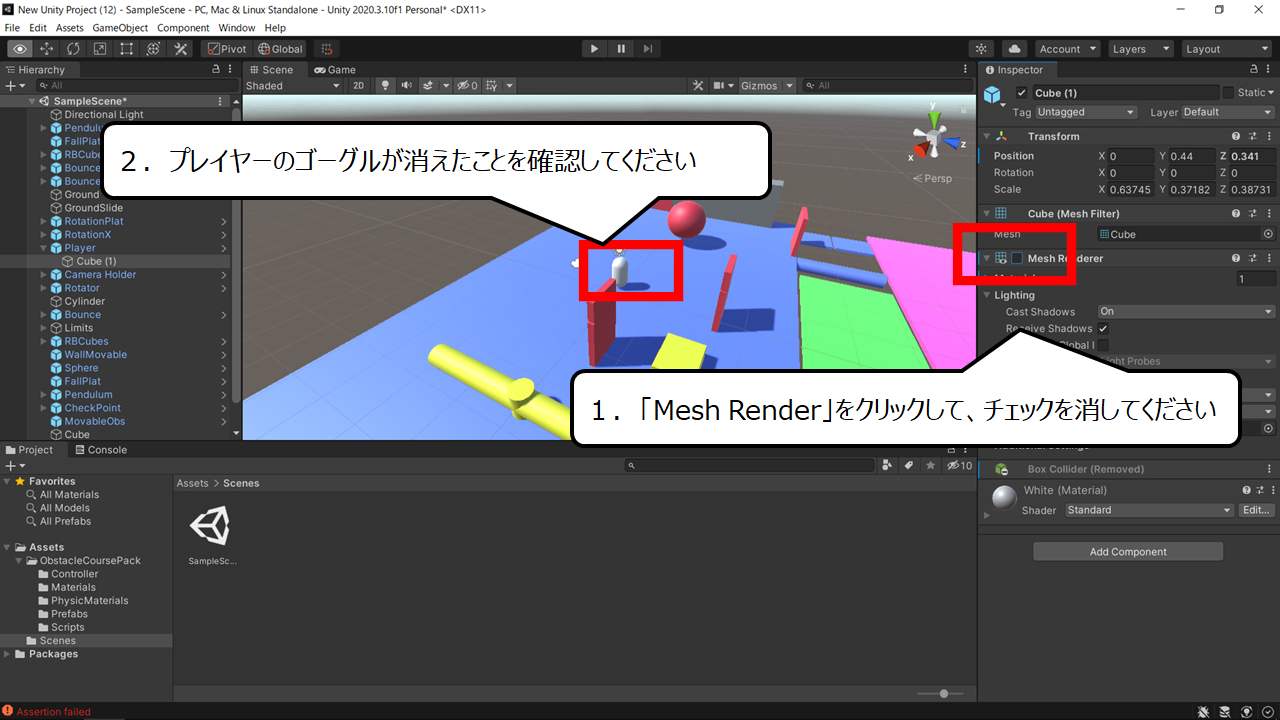Open the debug mode bug icon in status bar
Viewport: 1280px width, 720px height.
(1205, 712)
